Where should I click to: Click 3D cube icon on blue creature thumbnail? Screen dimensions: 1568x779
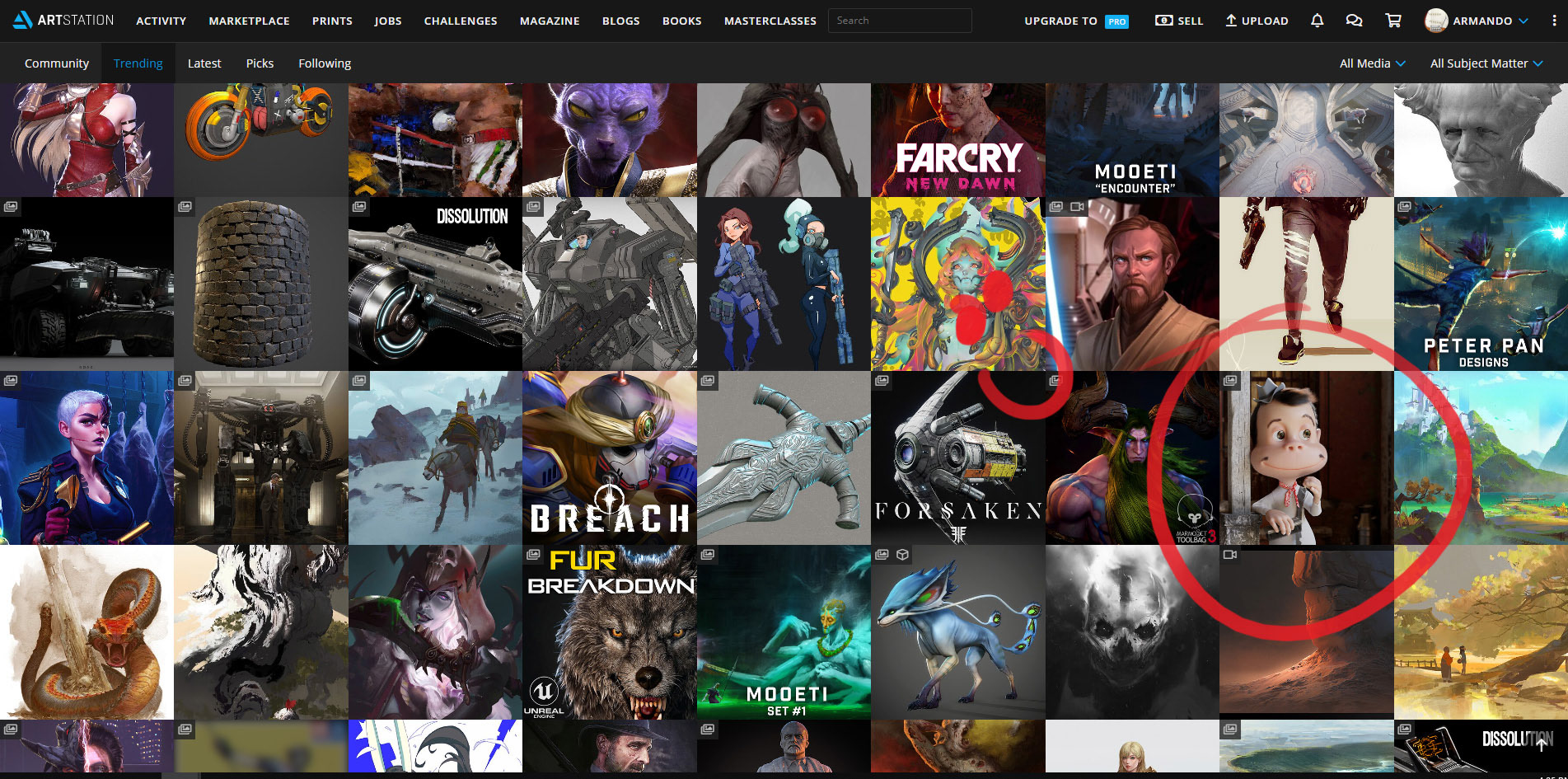click(x=902, y=555)
